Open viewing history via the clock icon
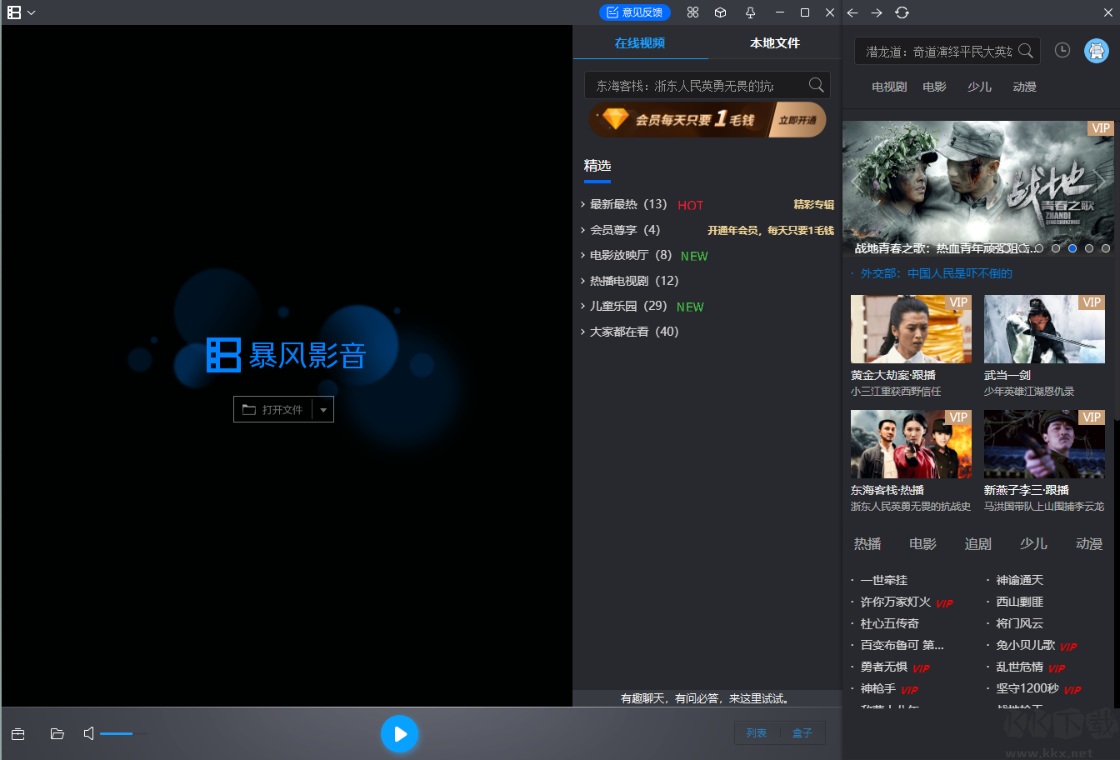This screenshot has width=1120, height=760. coord(1062,50)
